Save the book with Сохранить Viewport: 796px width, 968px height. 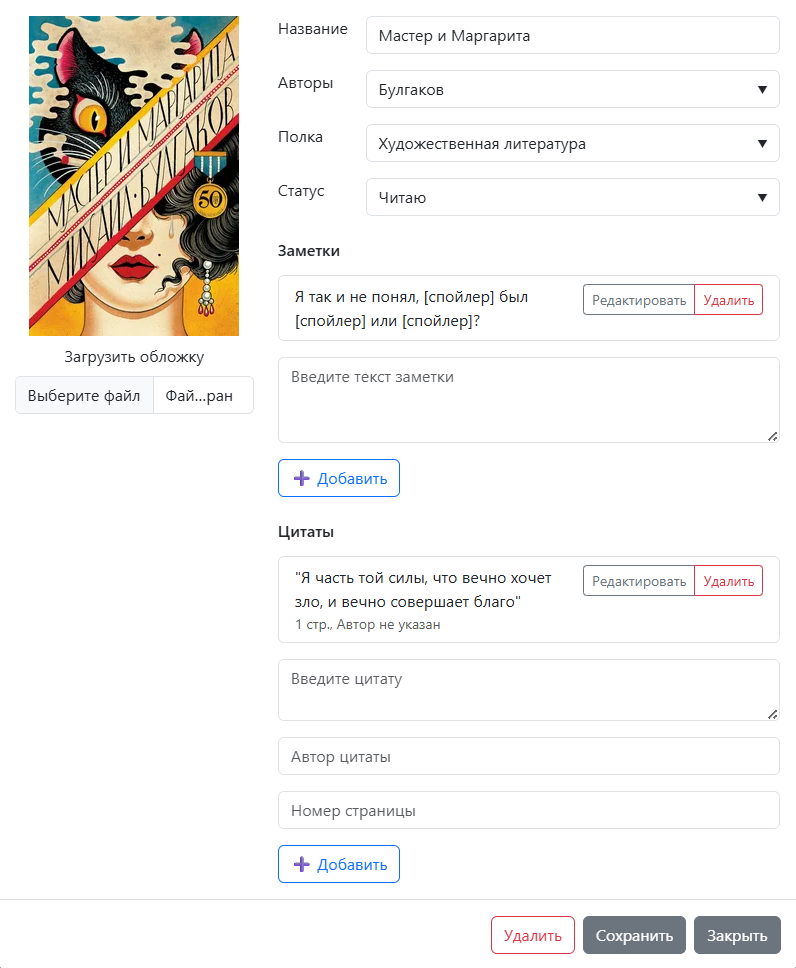[634, 935]
